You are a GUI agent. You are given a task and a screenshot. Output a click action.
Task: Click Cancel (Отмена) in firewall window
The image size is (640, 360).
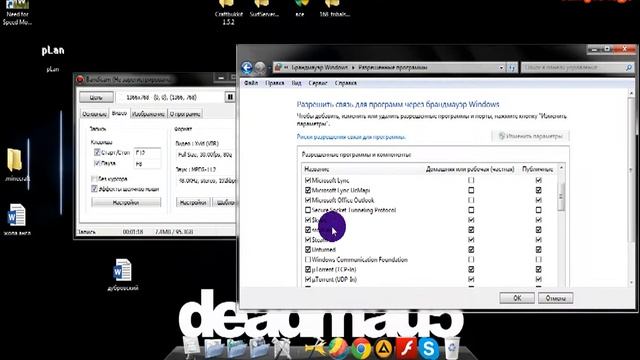pyautogui.click(x=555, y=298)
